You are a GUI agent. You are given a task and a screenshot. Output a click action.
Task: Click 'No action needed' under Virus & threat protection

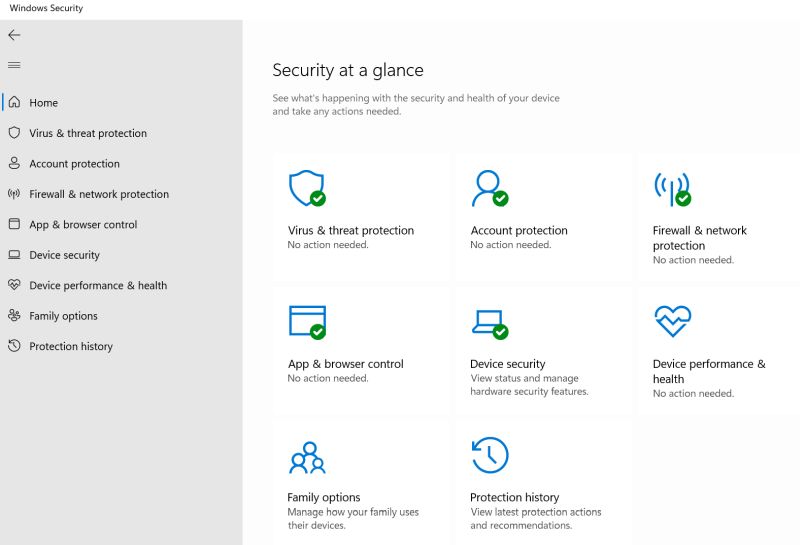328,245
